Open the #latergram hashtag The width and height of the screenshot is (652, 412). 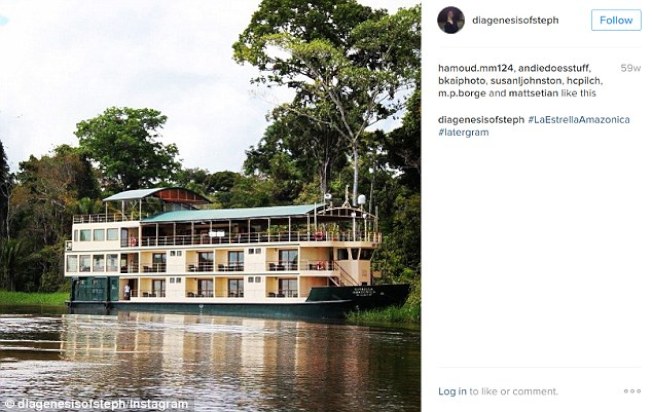pyautogui.click(x=463, y=132)
